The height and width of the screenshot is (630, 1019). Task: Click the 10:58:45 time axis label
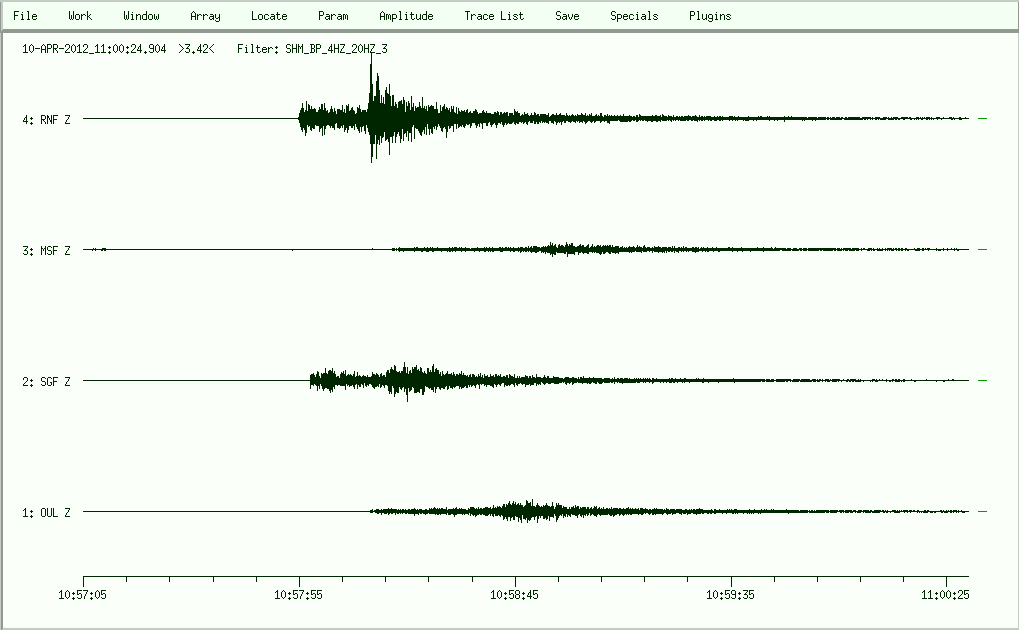pos(515,595)
